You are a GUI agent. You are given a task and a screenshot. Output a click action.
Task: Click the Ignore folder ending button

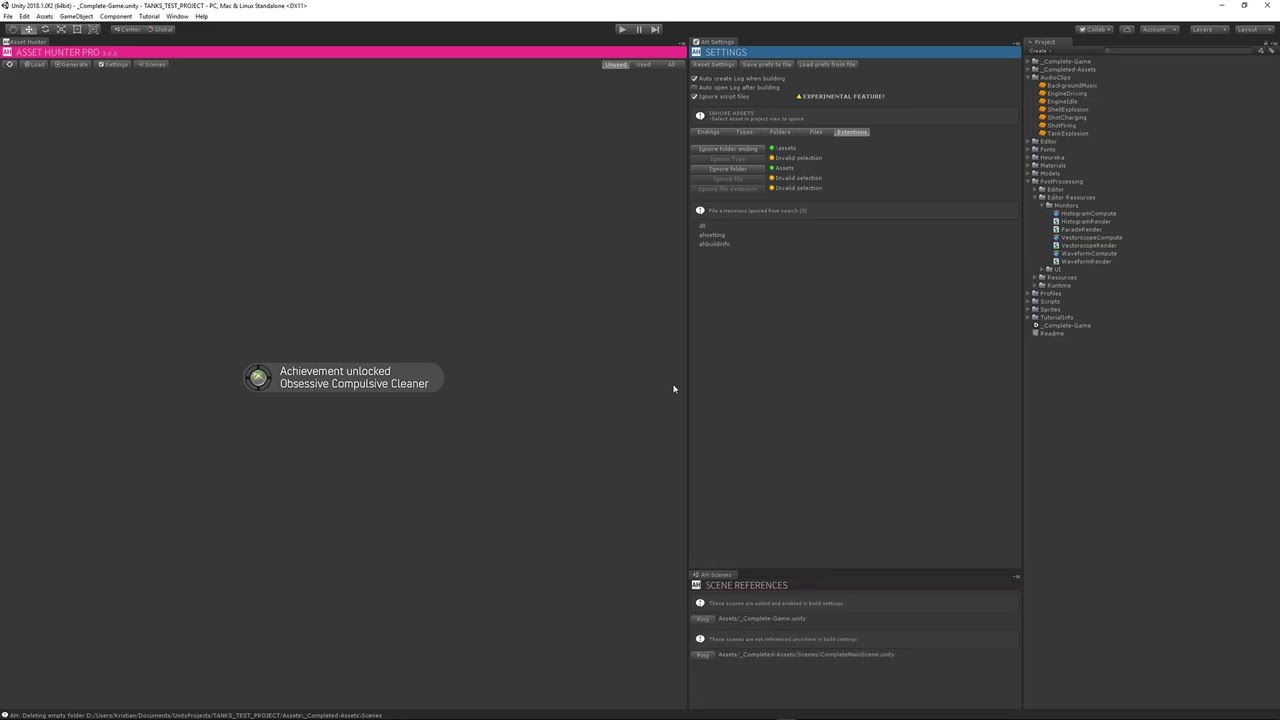pos(728,149)
